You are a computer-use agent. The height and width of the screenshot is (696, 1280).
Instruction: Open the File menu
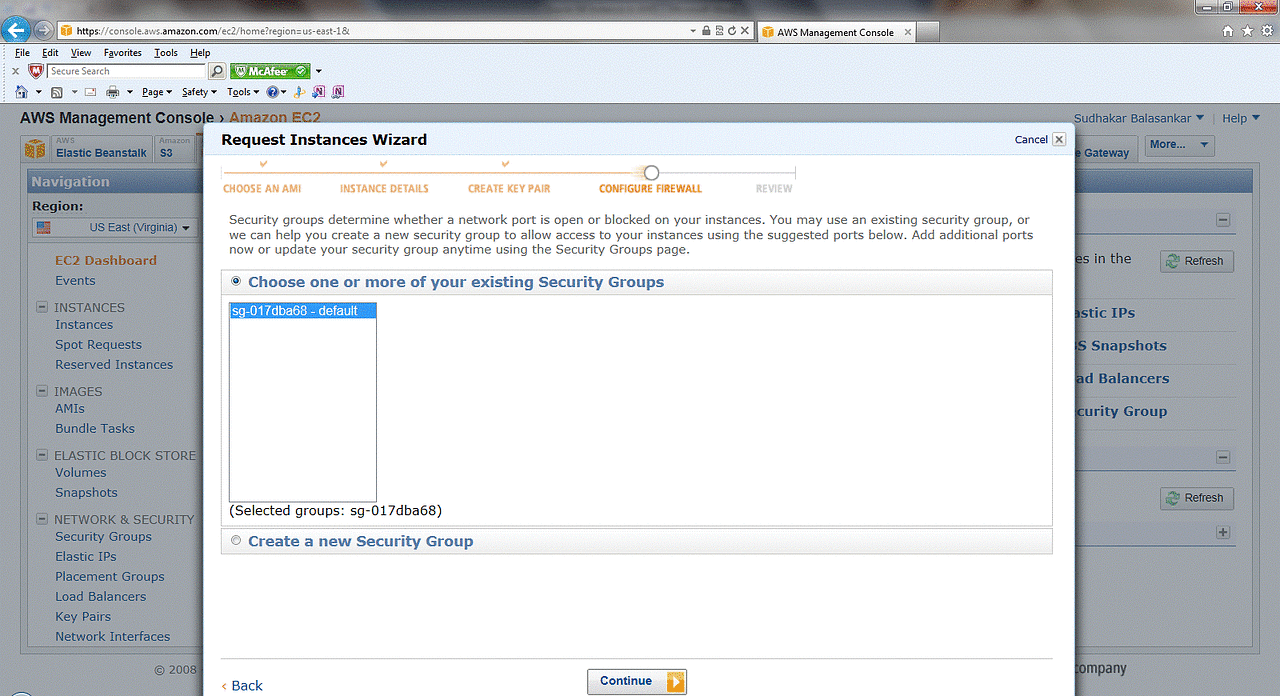(22, 53)
